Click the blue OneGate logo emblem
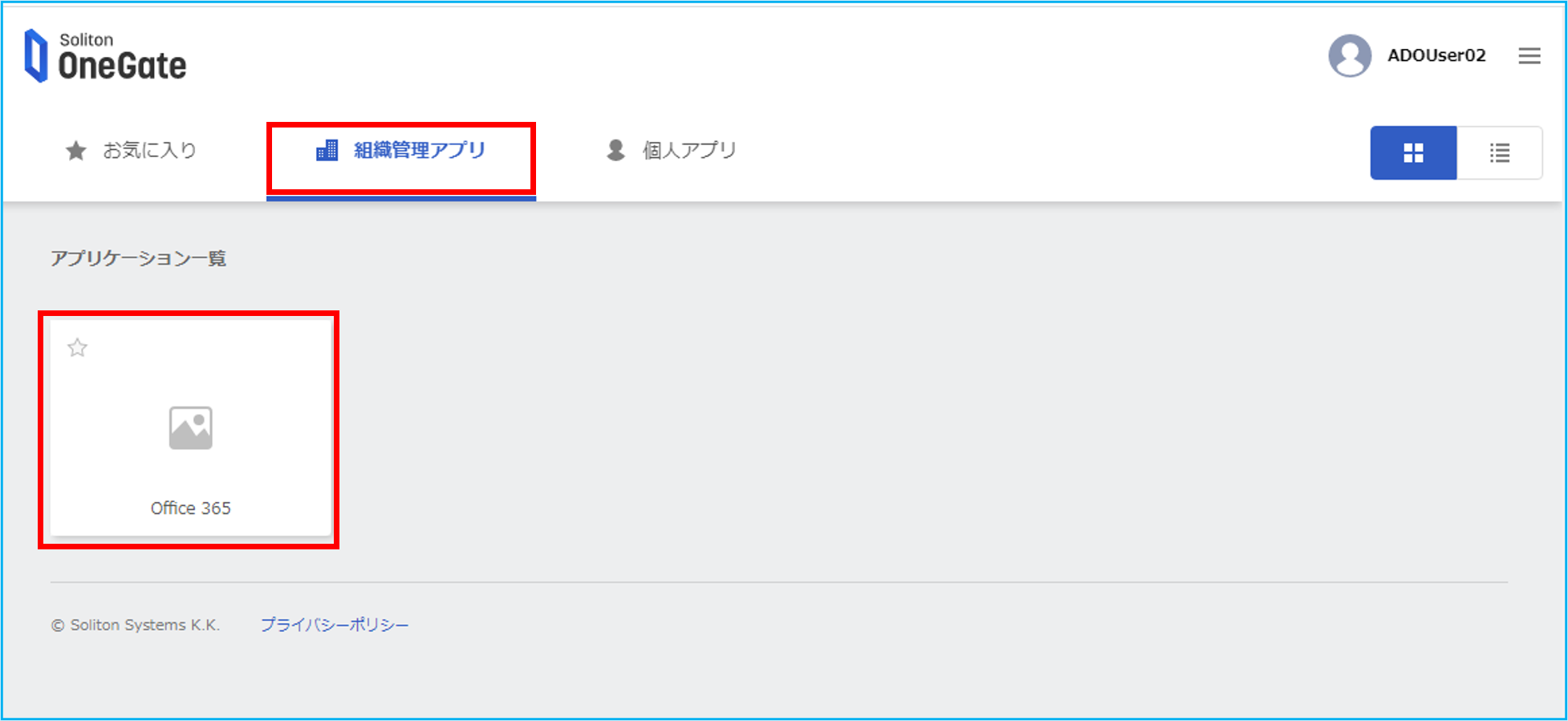 (36, 56)
